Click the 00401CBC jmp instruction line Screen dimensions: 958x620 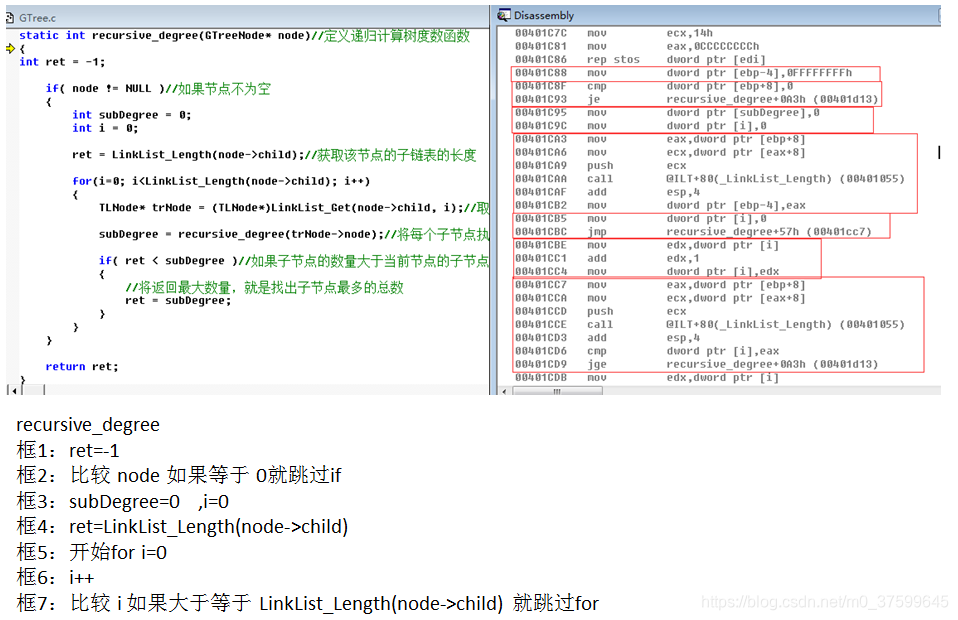(x=693, y=232)
